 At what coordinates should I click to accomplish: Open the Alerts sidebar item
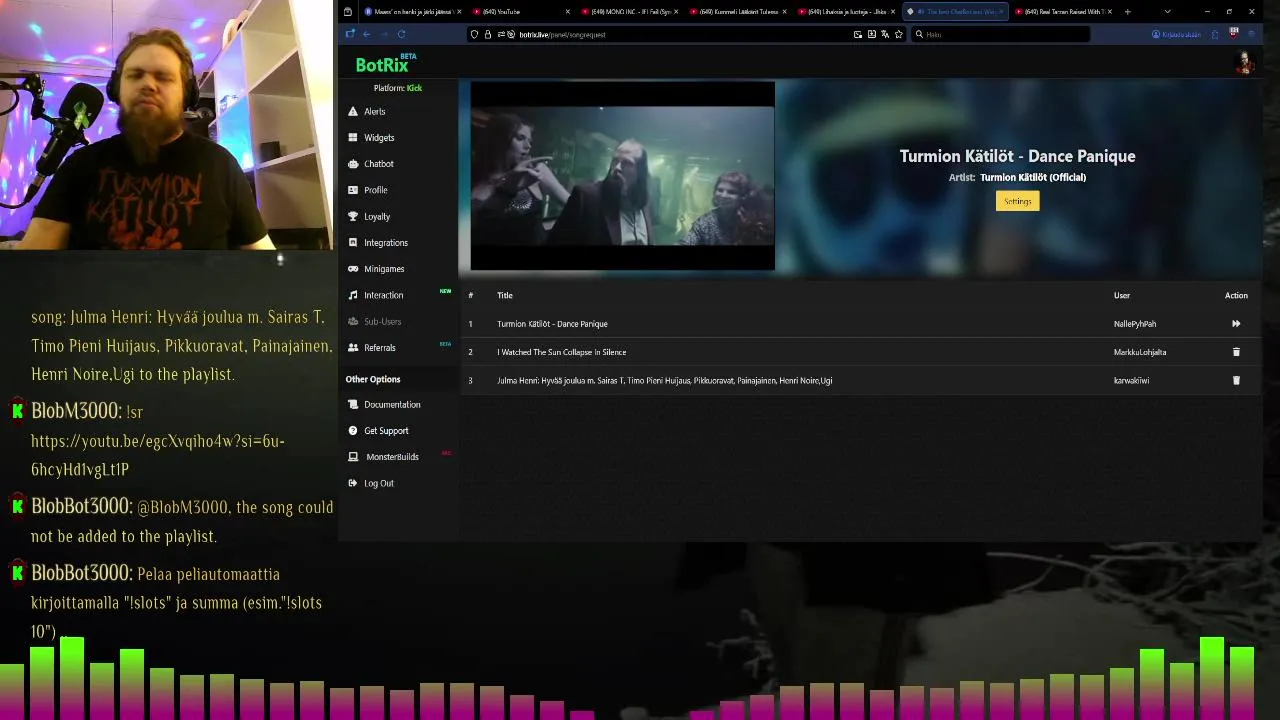[x=374, y=111]
